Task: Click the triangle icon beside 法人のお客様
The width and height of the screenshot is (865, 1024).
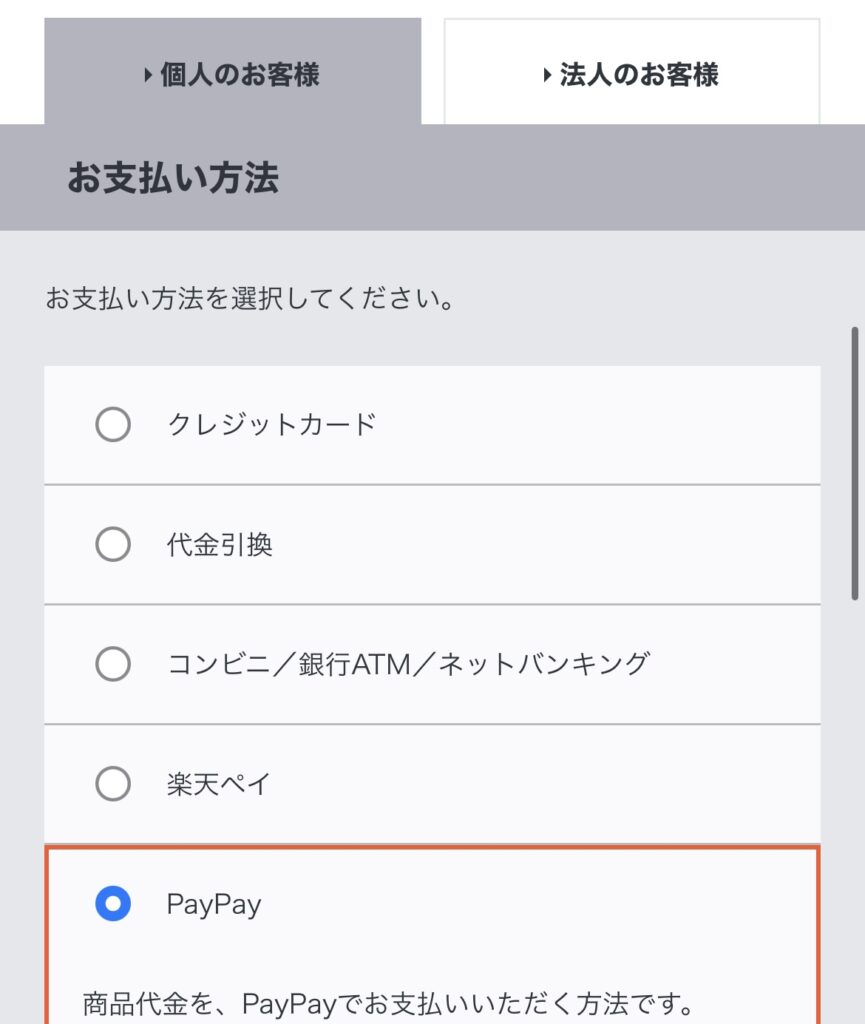Action: 547,75
